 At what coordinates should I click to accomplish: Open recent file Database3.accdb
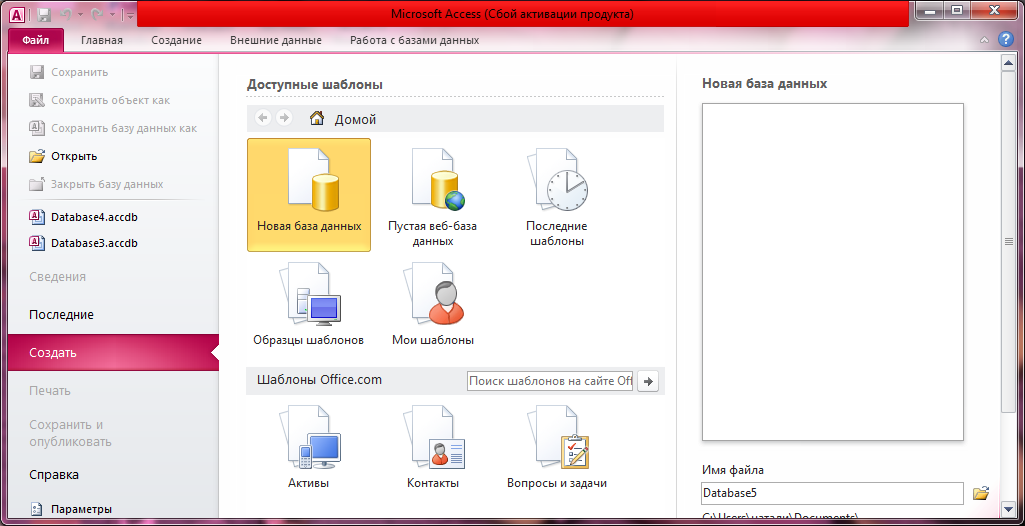pos(84,243)
